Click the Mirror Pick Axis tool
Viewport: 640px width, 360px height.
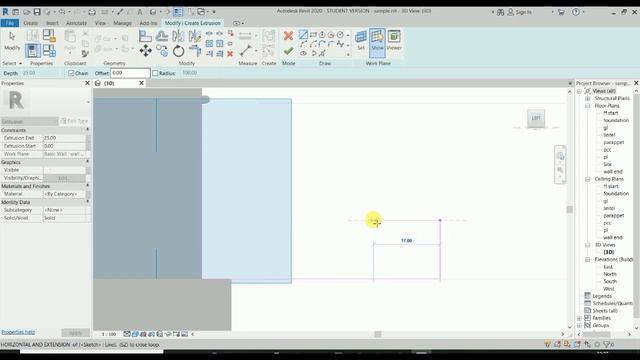tap(178, 36)
